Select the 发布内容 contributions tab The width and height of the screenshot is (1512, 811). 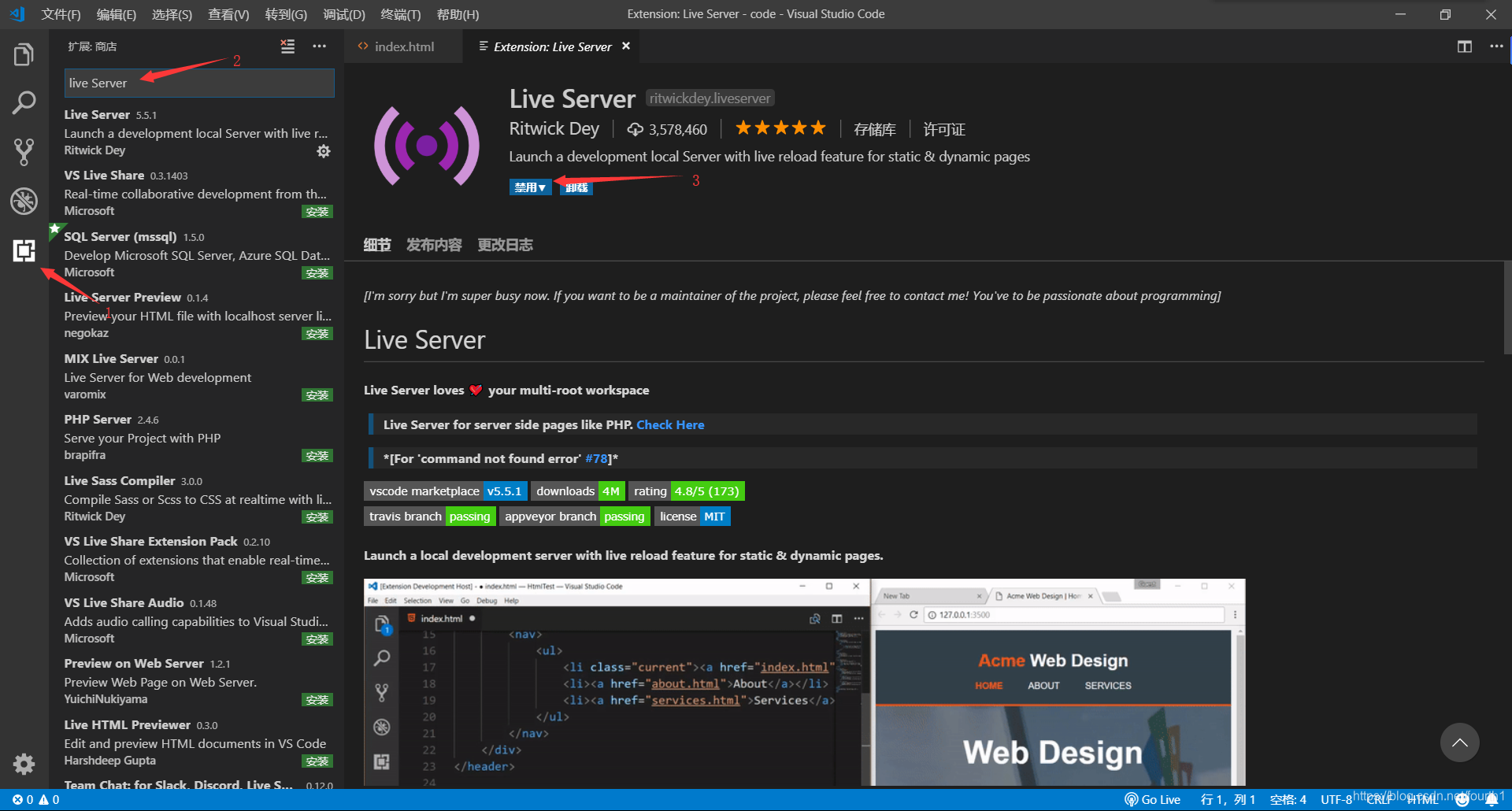(434, 245)
